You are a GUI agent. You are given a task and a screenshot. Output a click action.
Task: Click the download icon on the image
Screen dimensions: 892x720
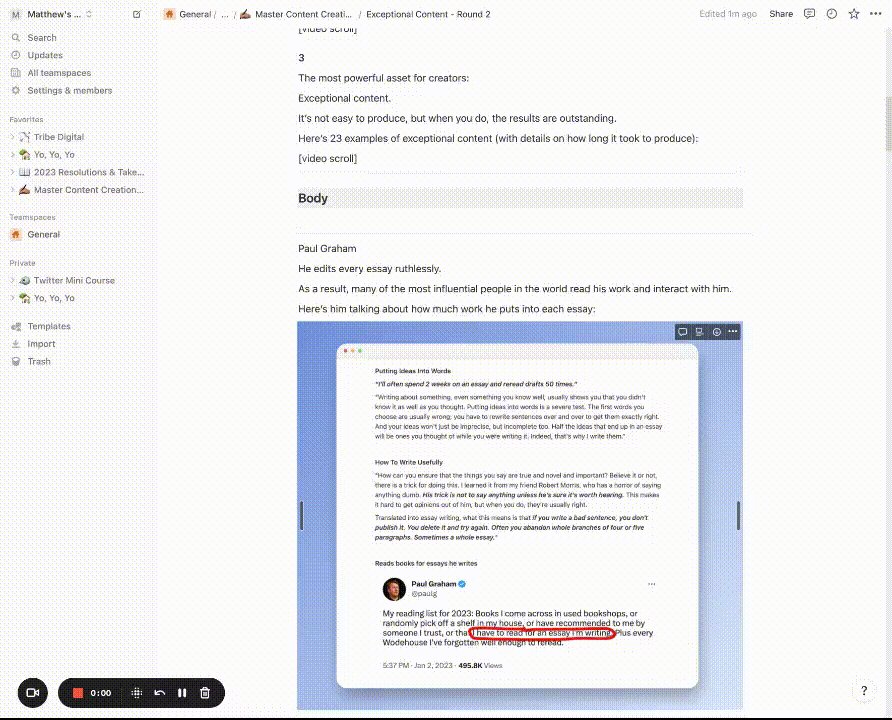[x=717, y=332]
